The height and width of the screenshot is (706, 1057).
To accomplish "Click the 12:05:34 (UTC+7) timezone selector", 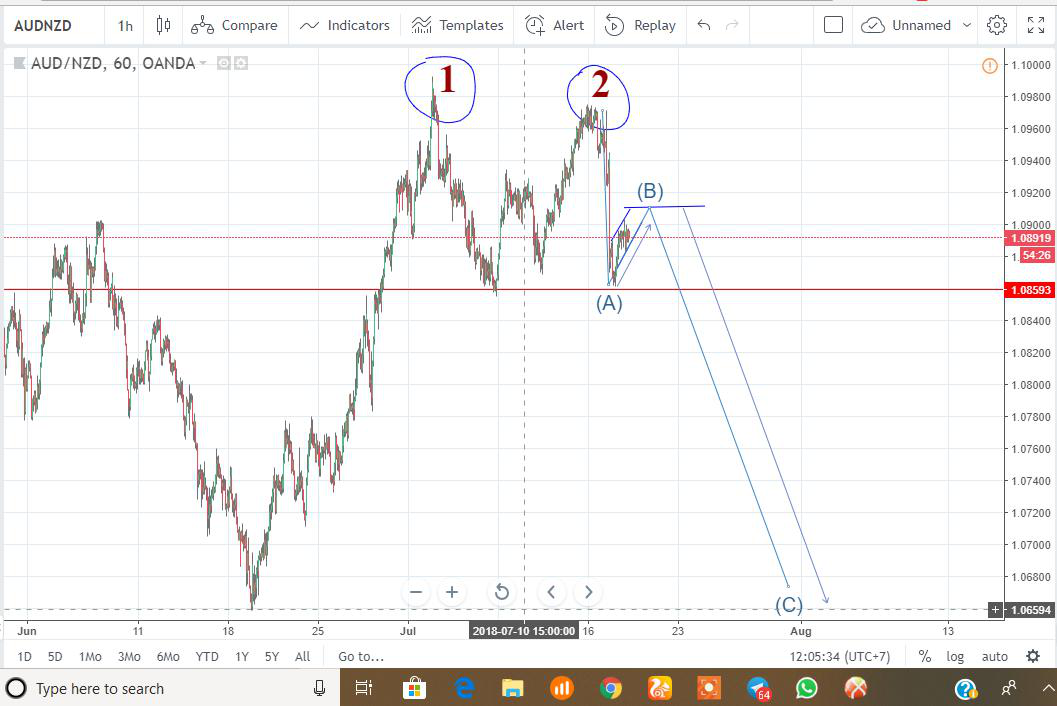I will point(840,656).
